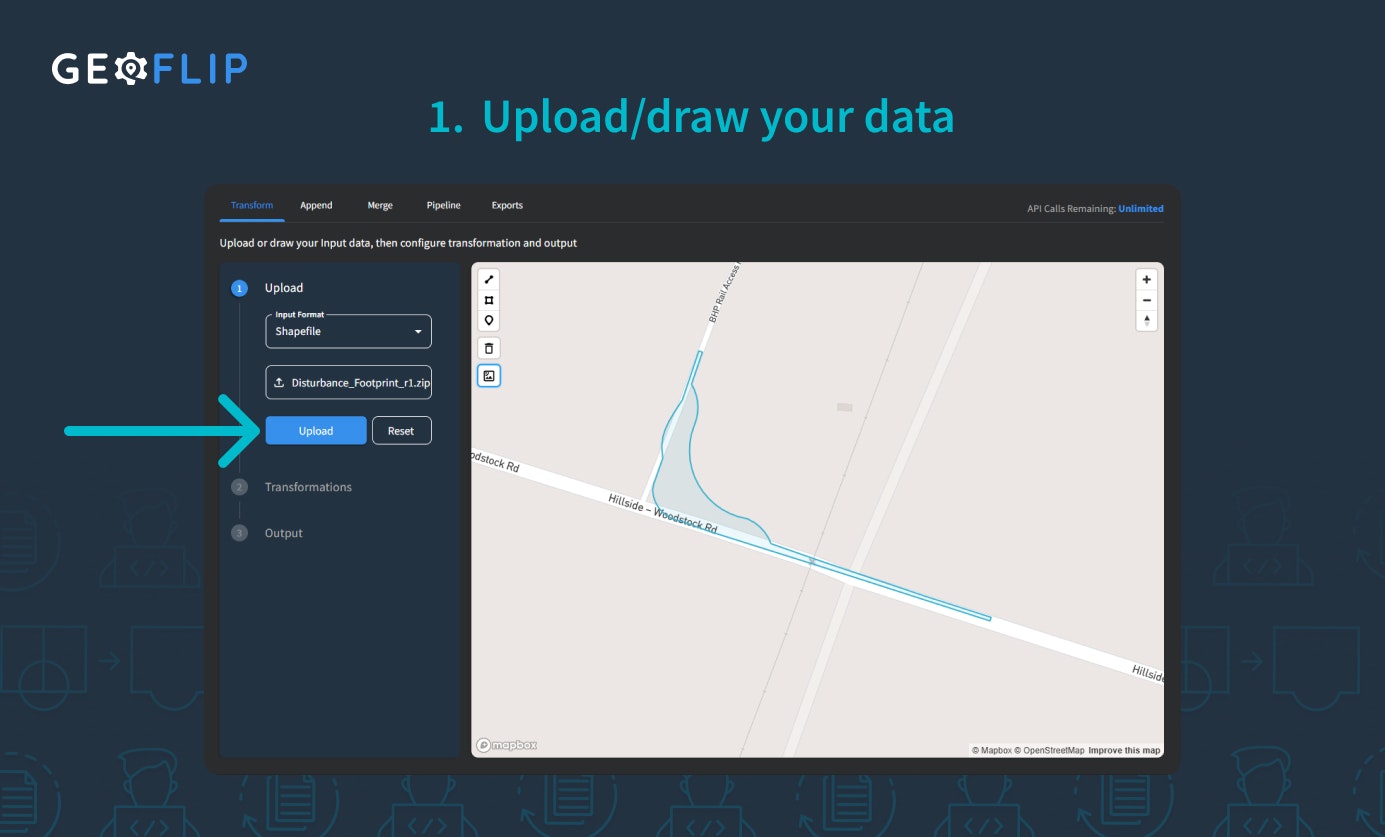Switch to the Pipeline tab
The image size is (1385, 837).
click(x=443, y=205)
